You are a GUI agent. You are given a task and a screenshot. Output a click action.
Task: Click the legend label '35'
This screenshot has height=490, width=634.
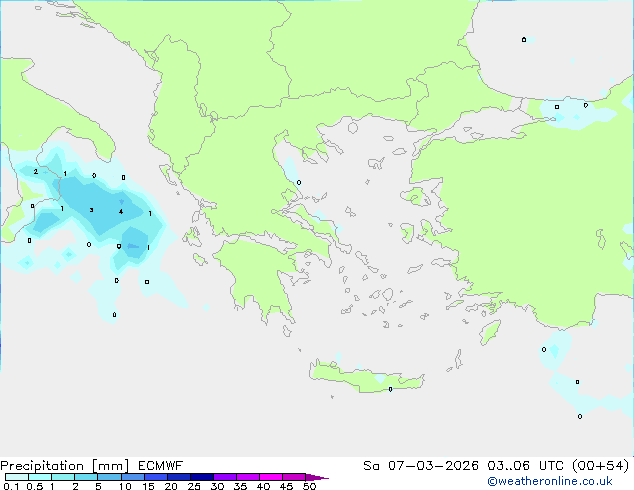pyautogui.click(x=240, y=486)
